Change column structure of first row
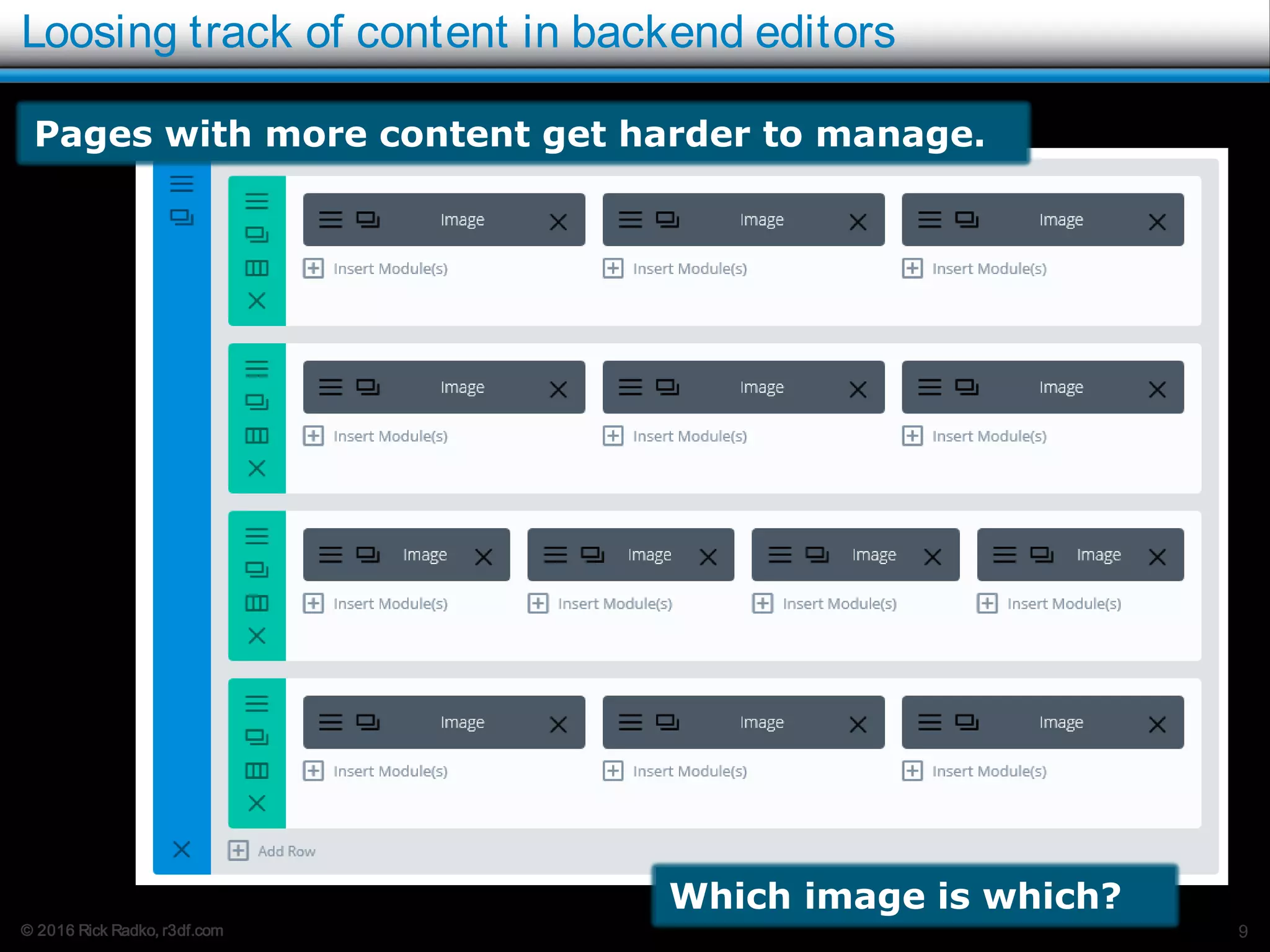Screen dimensions: 1270x952 click(257, 268)
